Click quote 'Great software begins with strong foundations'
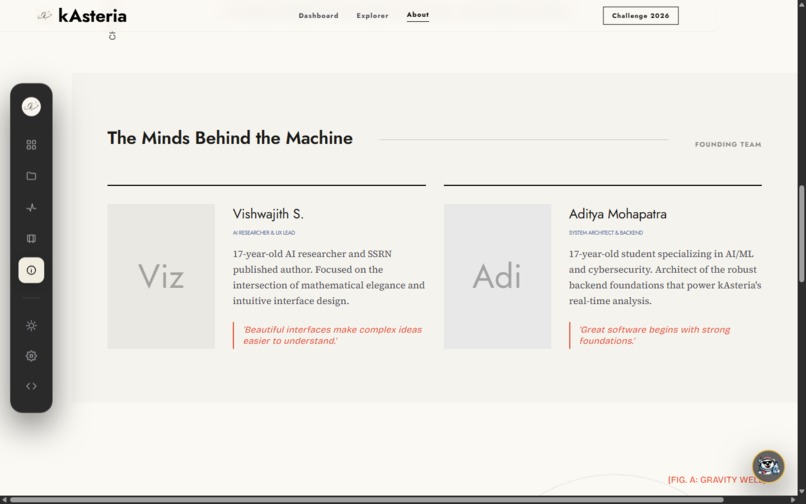This screenshot has width=806, height=504. click(x=654, y=335)
